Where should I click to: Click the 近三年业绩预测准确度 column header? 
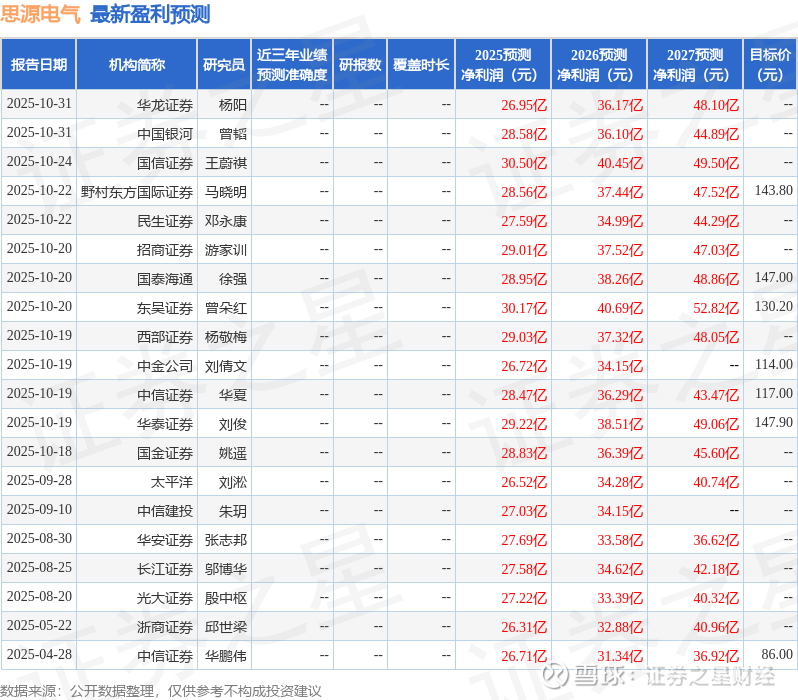292,65
